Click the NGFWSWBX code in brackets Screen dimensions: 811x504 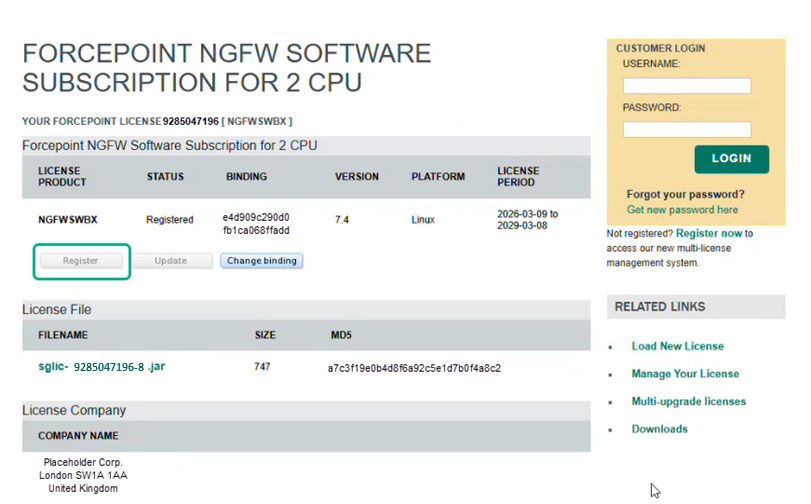click(257, 121)
